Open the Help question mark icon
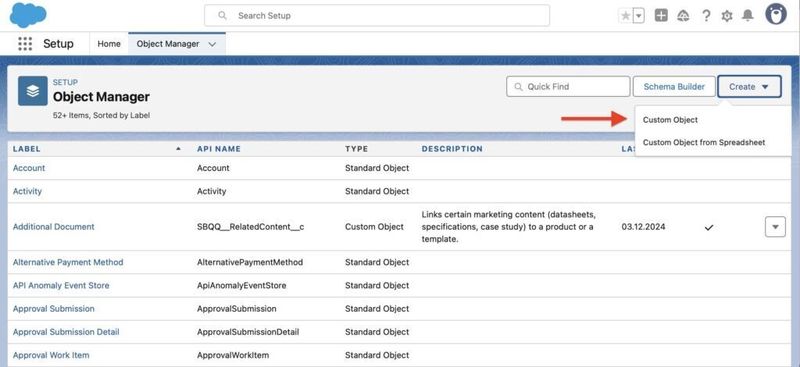800x367 pixels. (706, 16)
